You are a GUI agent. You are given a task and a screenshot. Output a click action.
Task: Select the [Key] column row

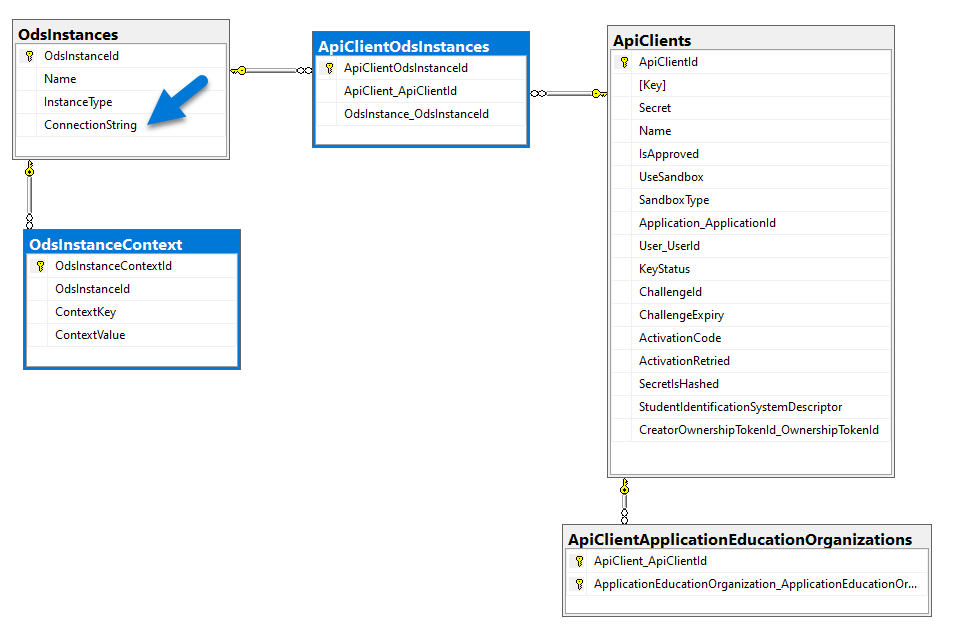[751, 85]
